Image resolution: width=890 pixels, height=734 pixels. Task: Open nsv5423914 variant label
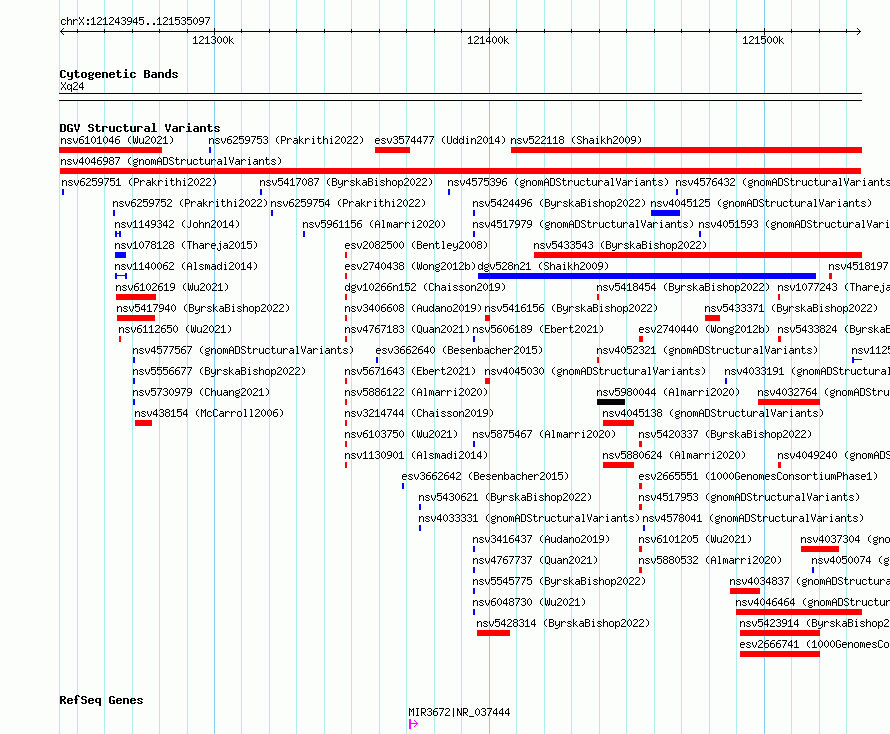coord(815,623)
